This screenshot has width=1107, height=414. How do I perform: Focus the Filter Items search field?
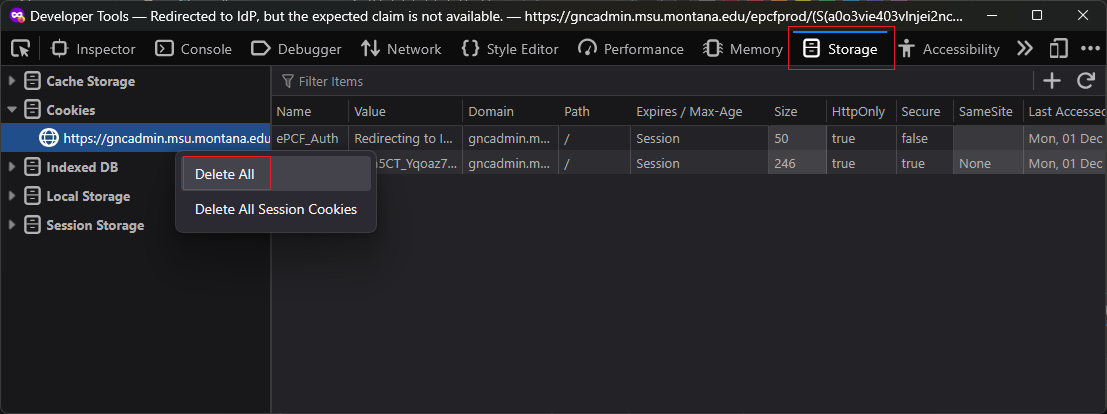click(650, 81)
